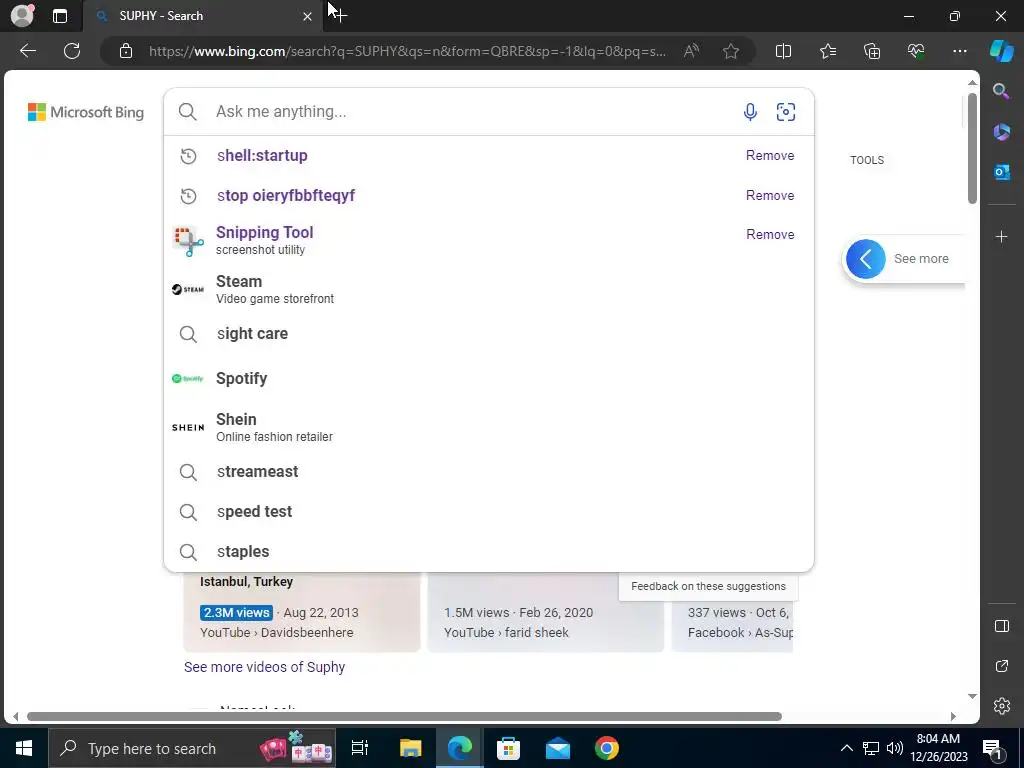This screenshot has height=768, width=1024.
Task: Add a sidebar app with plus icon
Action: 1001,236
